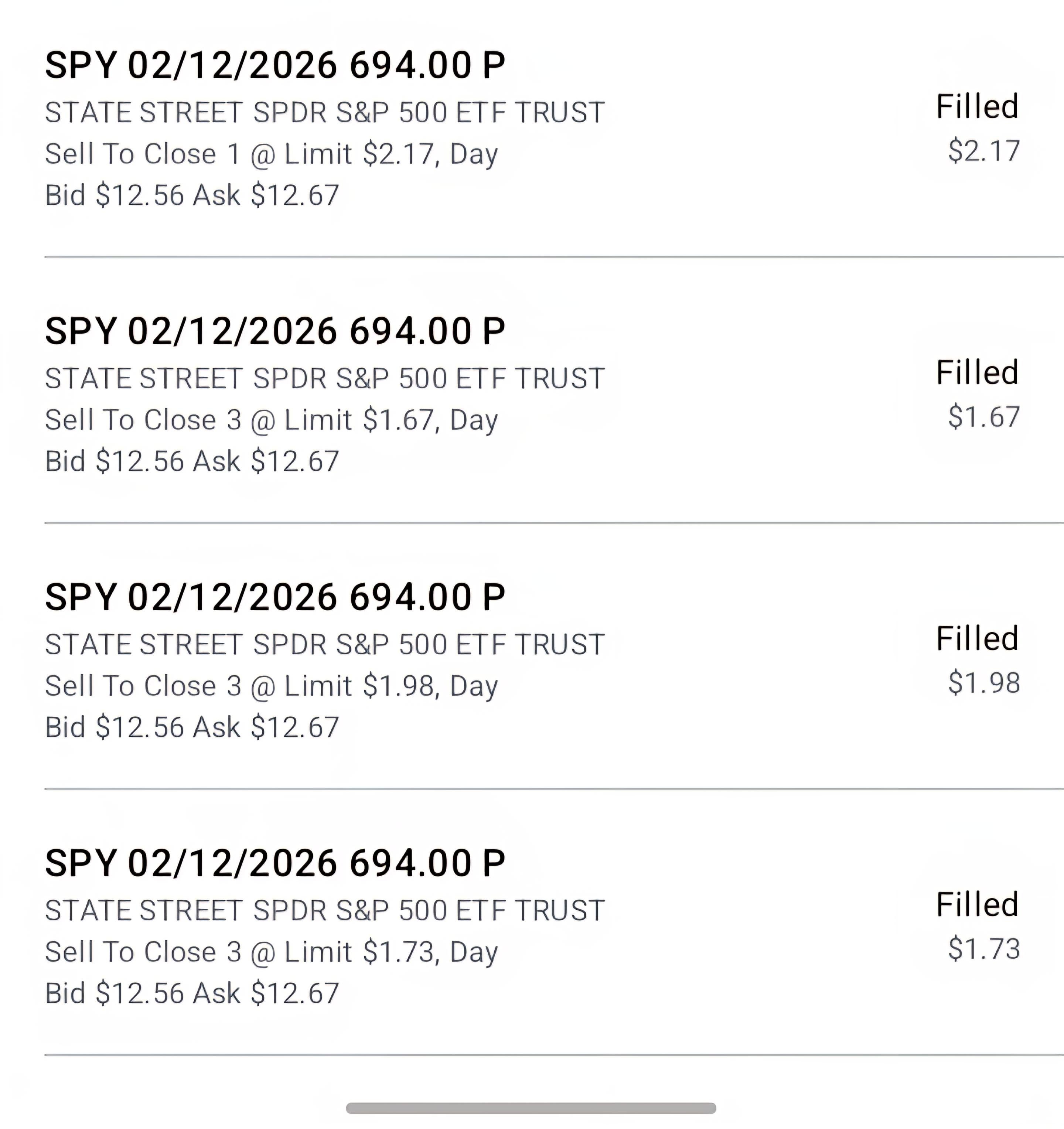Viewport: 1064px width, 1129px height.
Task: Tap the $1.98 fill price
Action: [x=983, y=683]
